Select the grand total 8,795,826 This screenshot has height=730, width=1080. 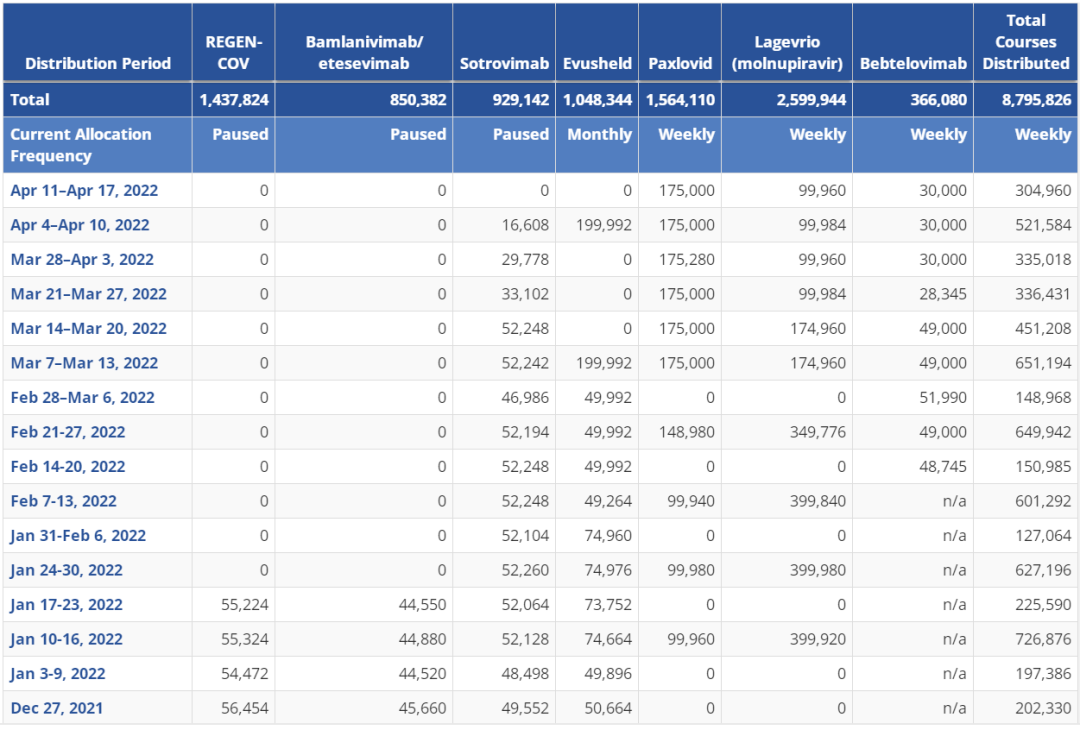(x=1037, y=100)
